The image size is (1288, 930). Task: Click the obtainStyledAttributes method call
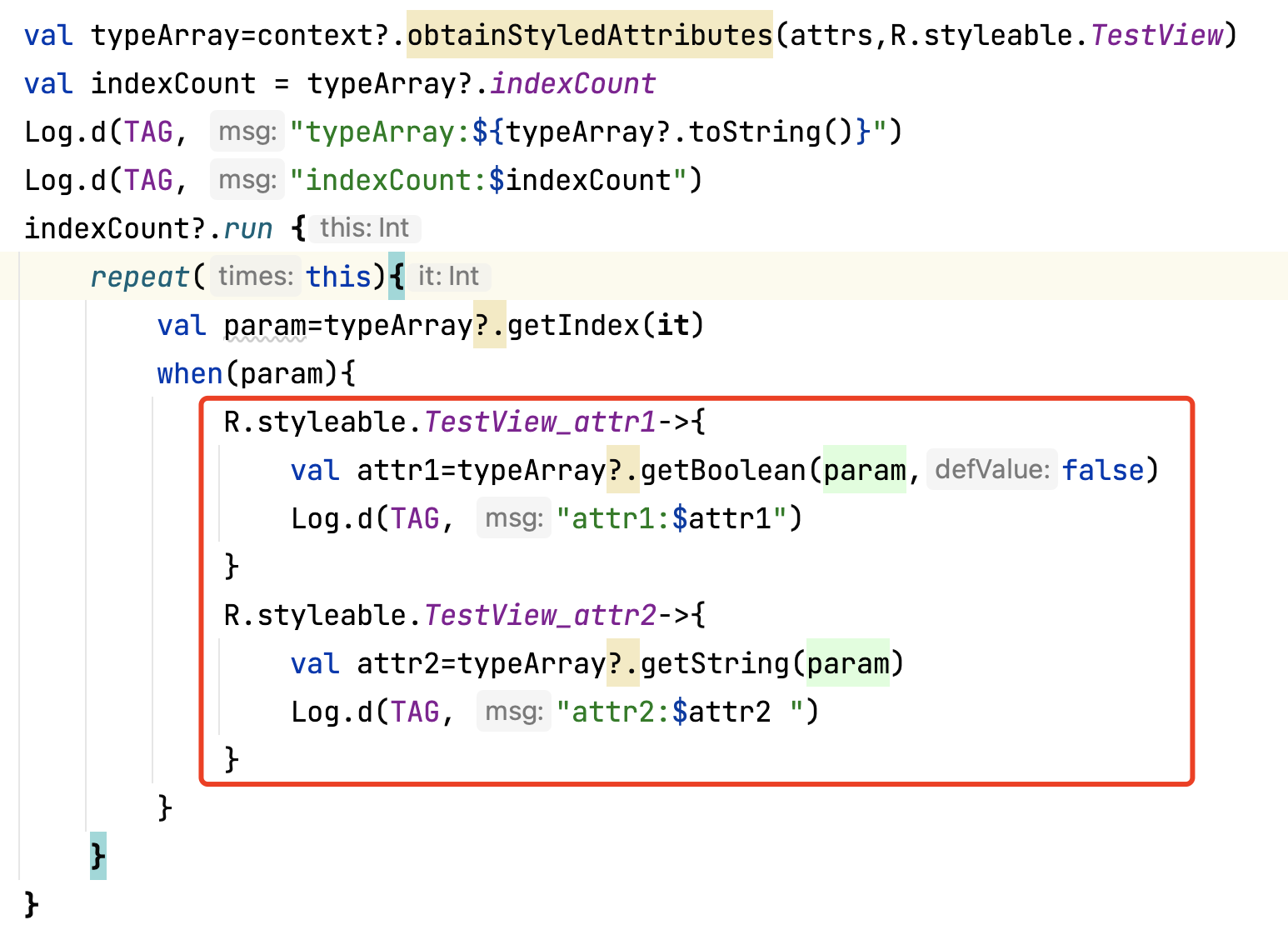pos(589,35)
